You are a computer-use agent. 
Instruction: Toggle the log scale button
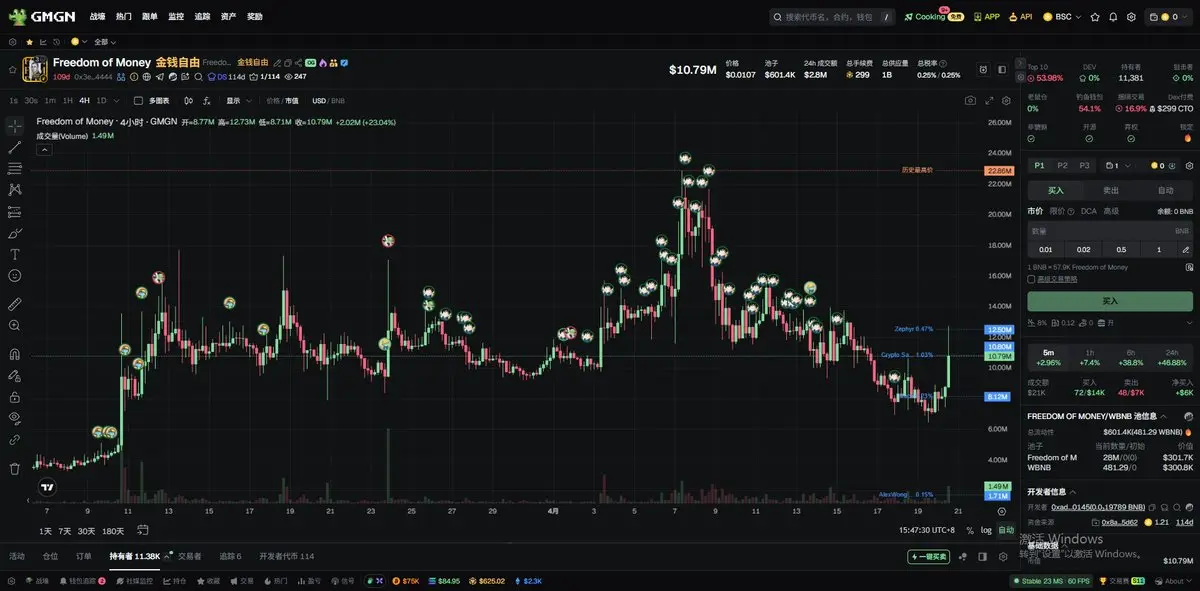pos(986,530)
